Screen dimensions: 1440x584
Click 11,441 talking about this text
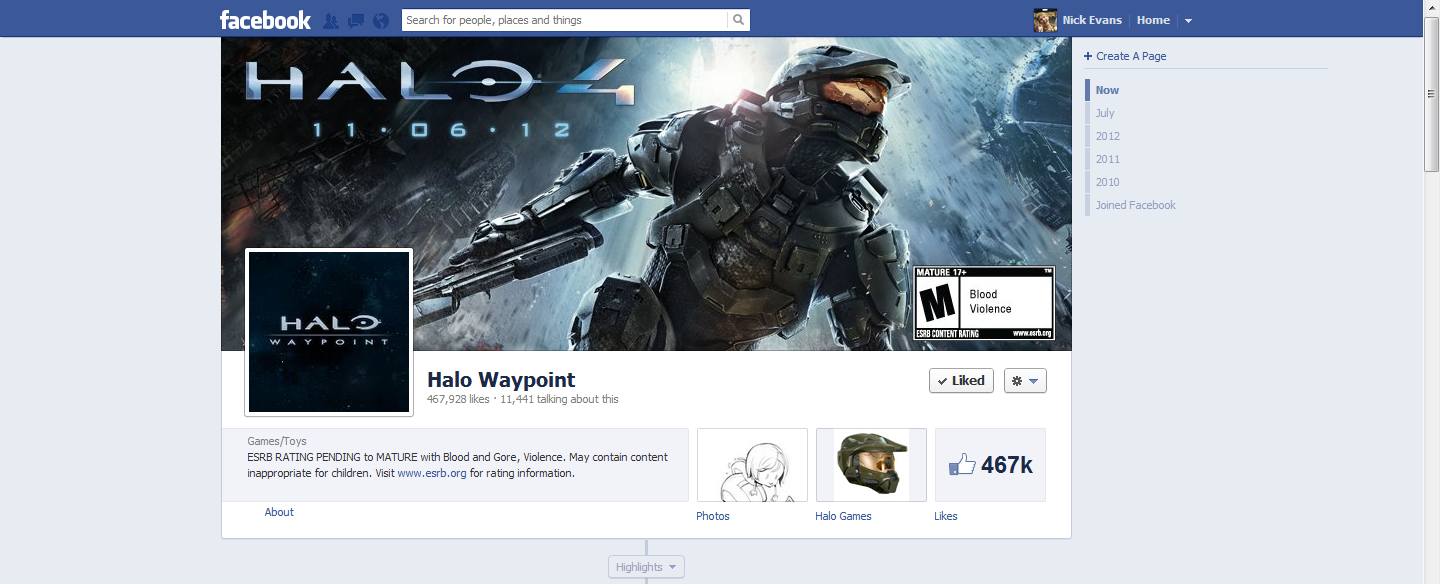point(559,399)
